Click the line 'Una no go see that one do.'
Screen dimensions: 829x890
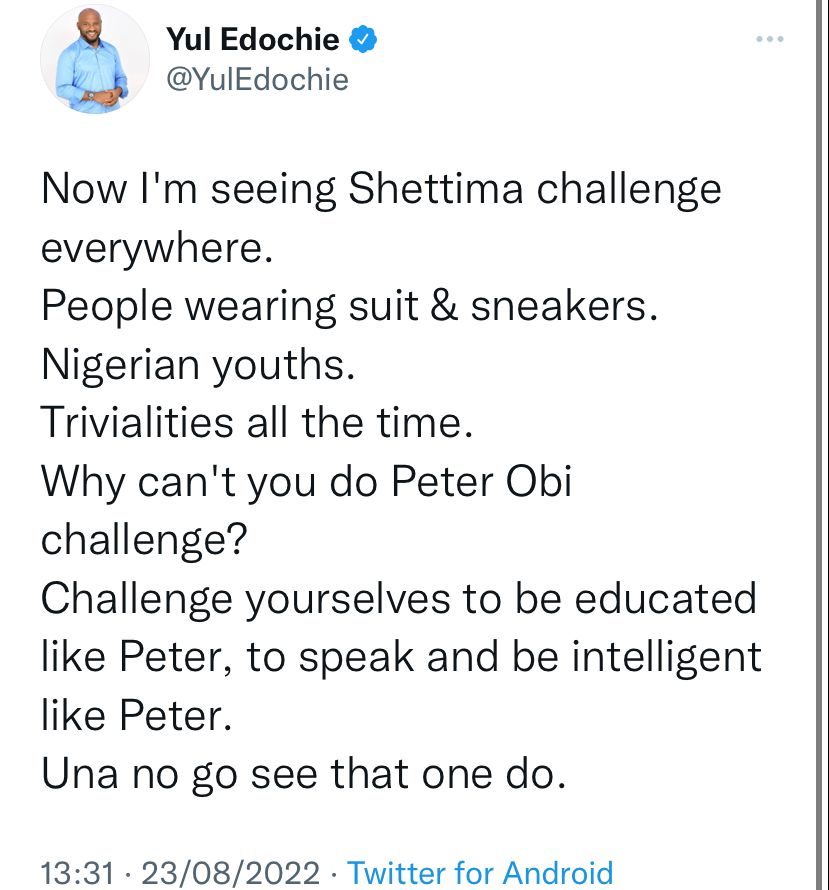click(304, 775)
